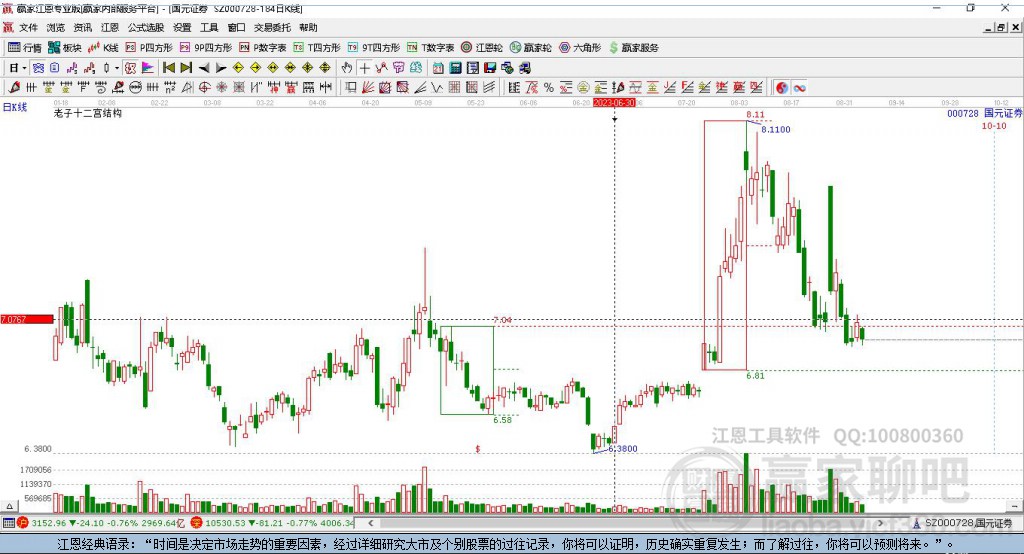Toggle the crosshair cursor tool
This screenshot has height=554, width=1024.
click(x=365, y=68)
